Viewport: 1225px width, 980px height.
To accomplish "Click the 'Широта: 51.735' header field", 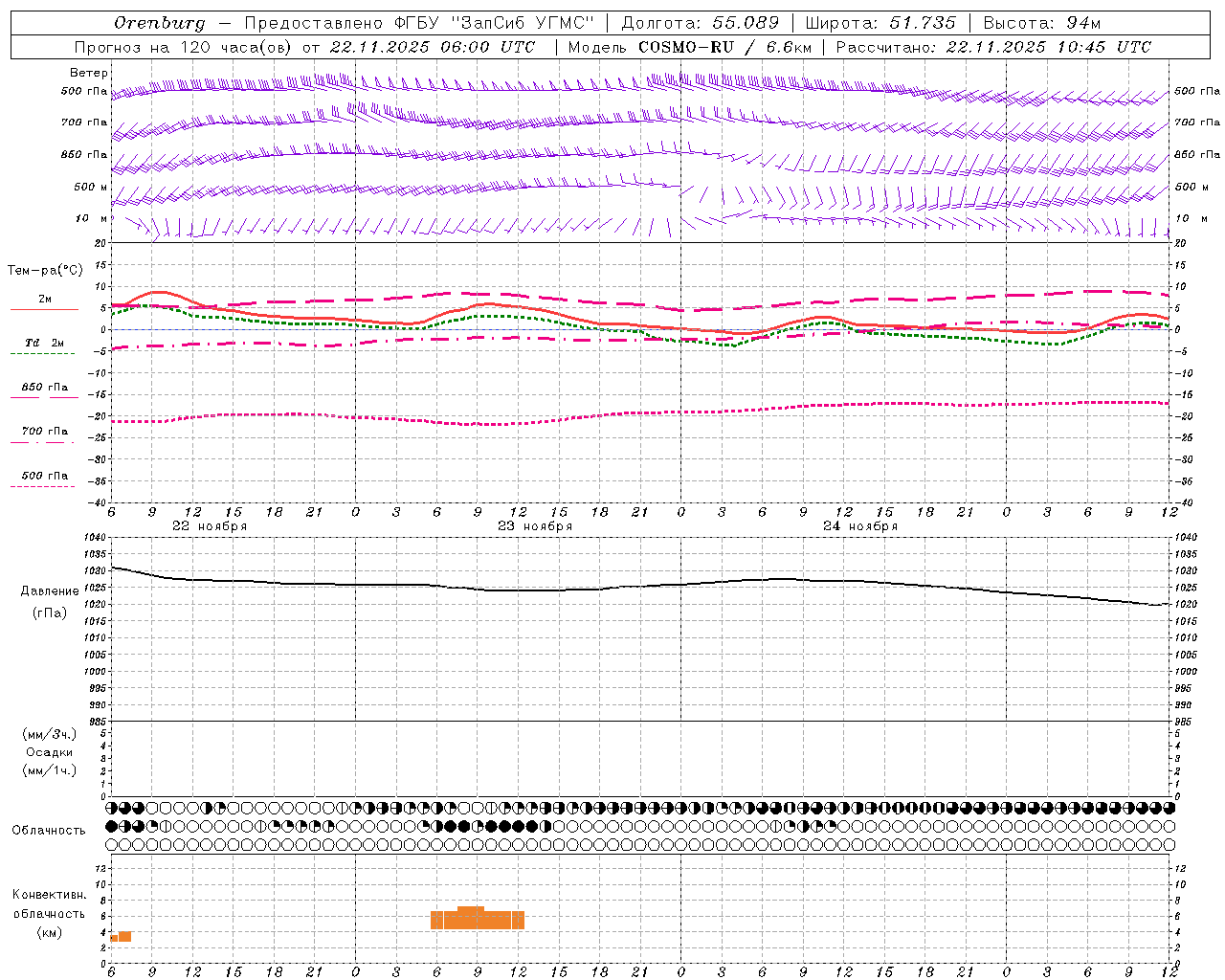I will pyautogui.click(x=880, y=23).
